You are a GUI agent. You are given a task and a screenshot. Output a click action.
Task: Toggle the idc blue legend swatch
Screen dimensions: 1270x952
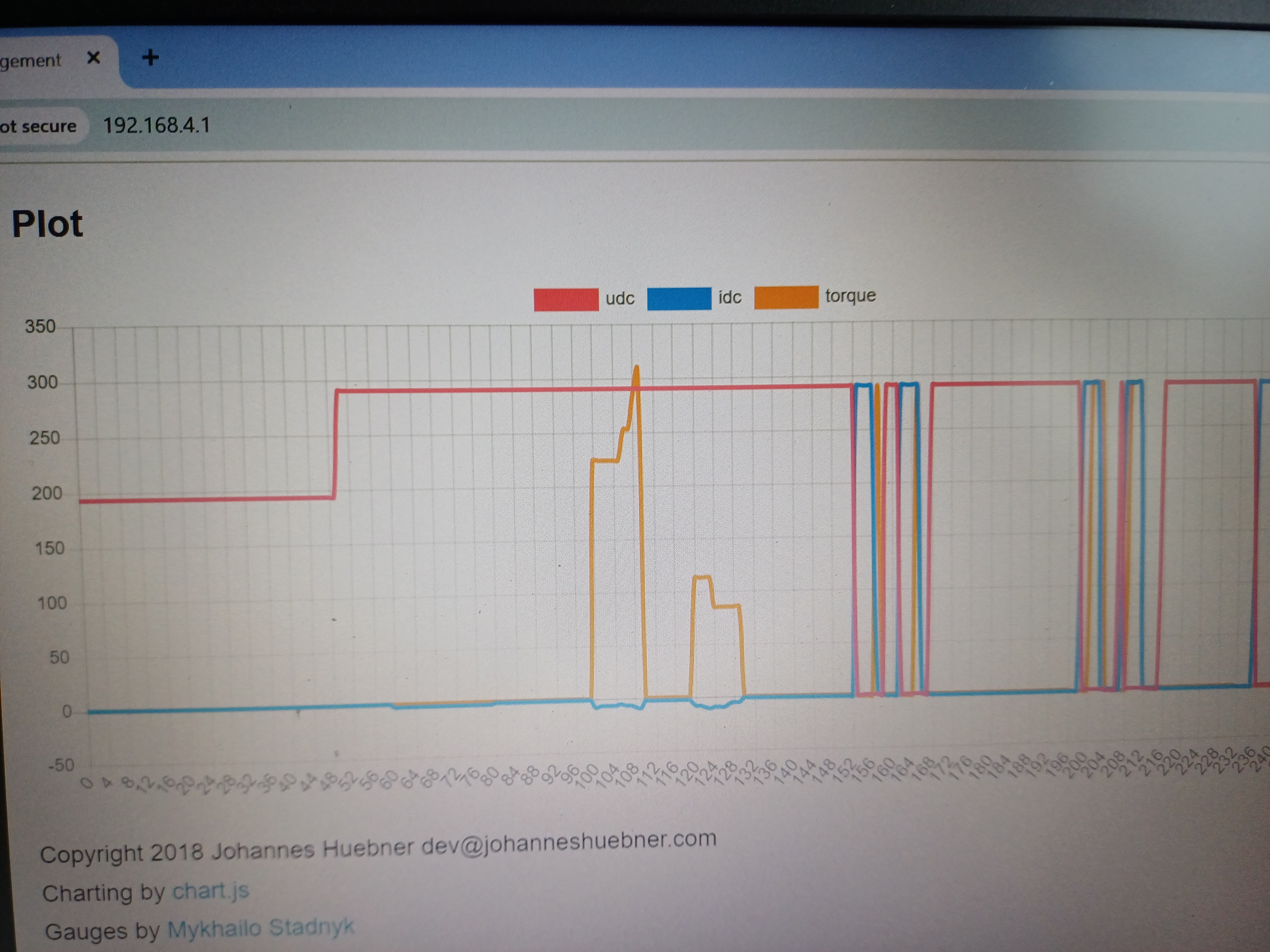(678, 298)
